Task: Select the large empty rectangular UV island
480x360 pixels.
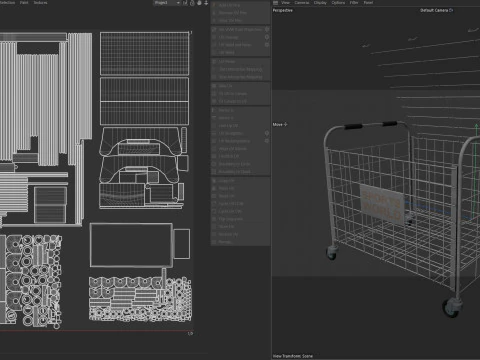Action: (x=131, y=245)
